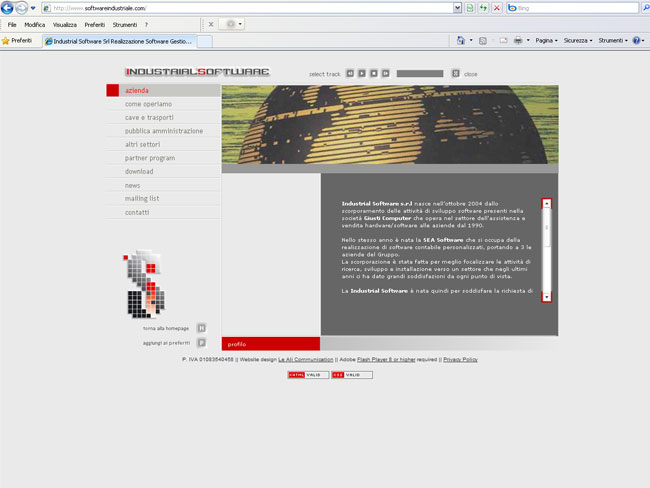Click the close player icon
This screenshot has width=650, height=488.
point(456,73)
